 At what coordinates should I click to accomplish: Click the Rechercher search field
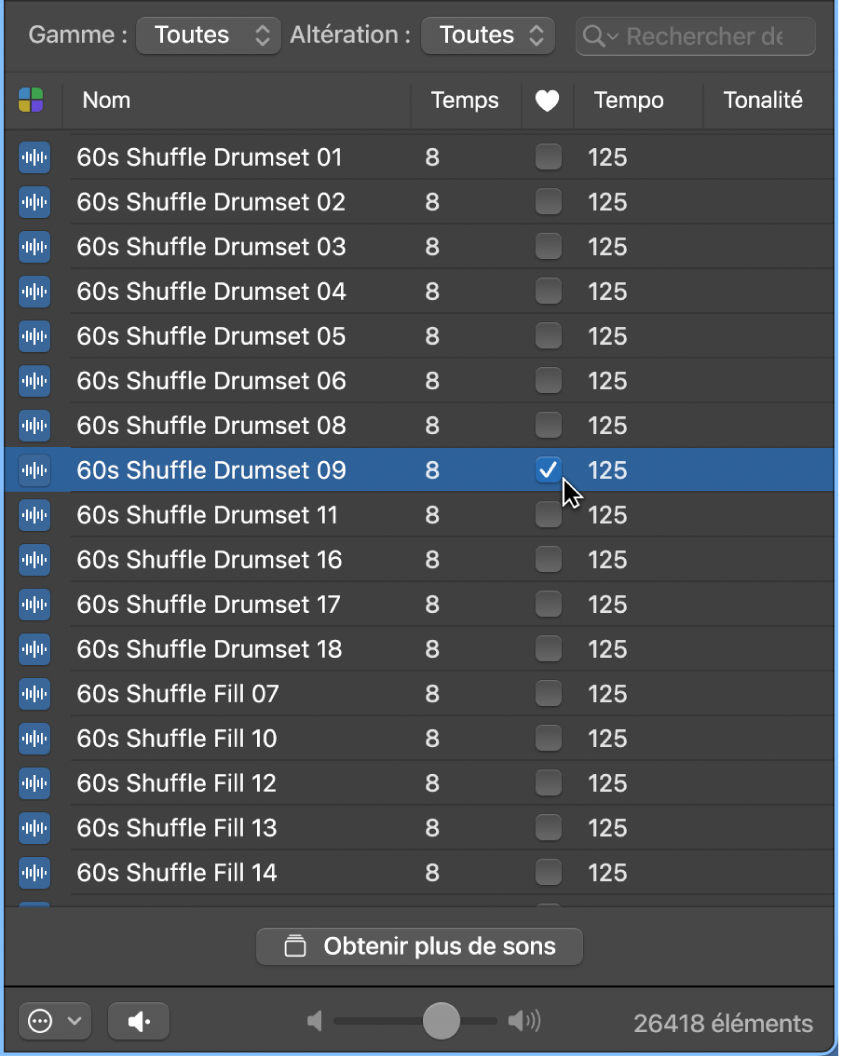click(703, 36)
